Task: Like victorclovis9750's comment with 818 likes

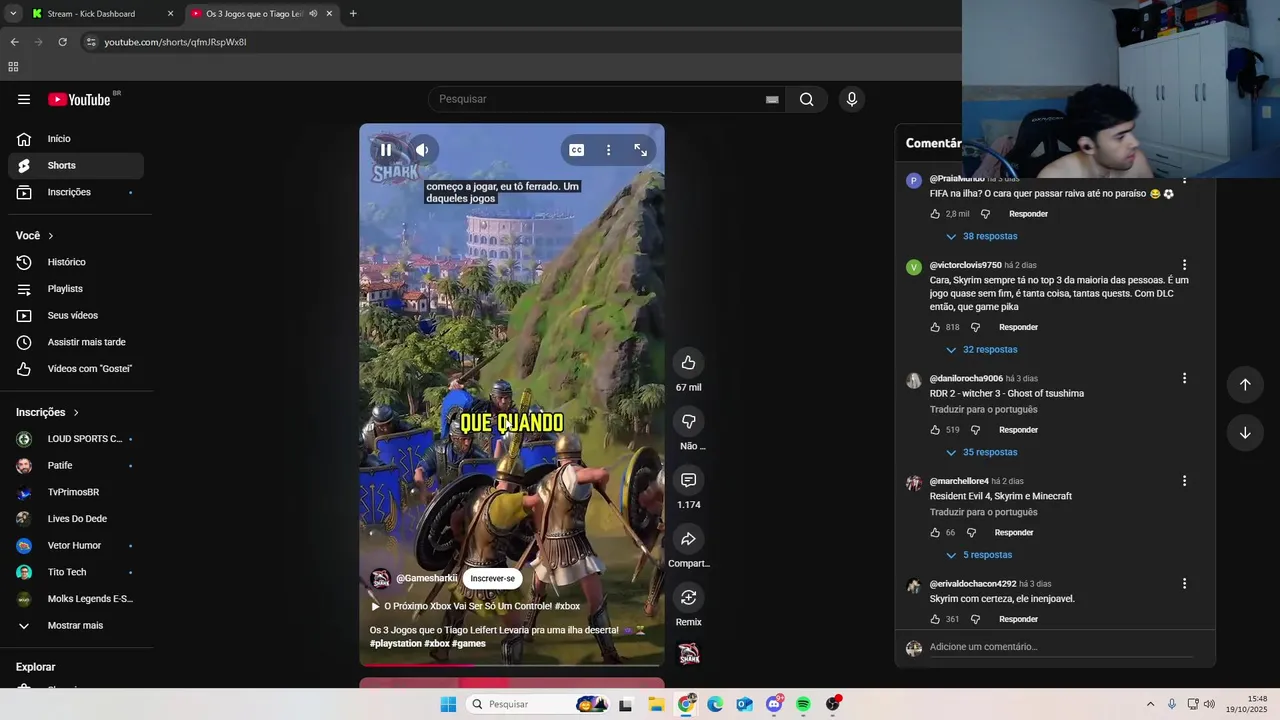Action: pyautogui.click(x=935, y=327)
